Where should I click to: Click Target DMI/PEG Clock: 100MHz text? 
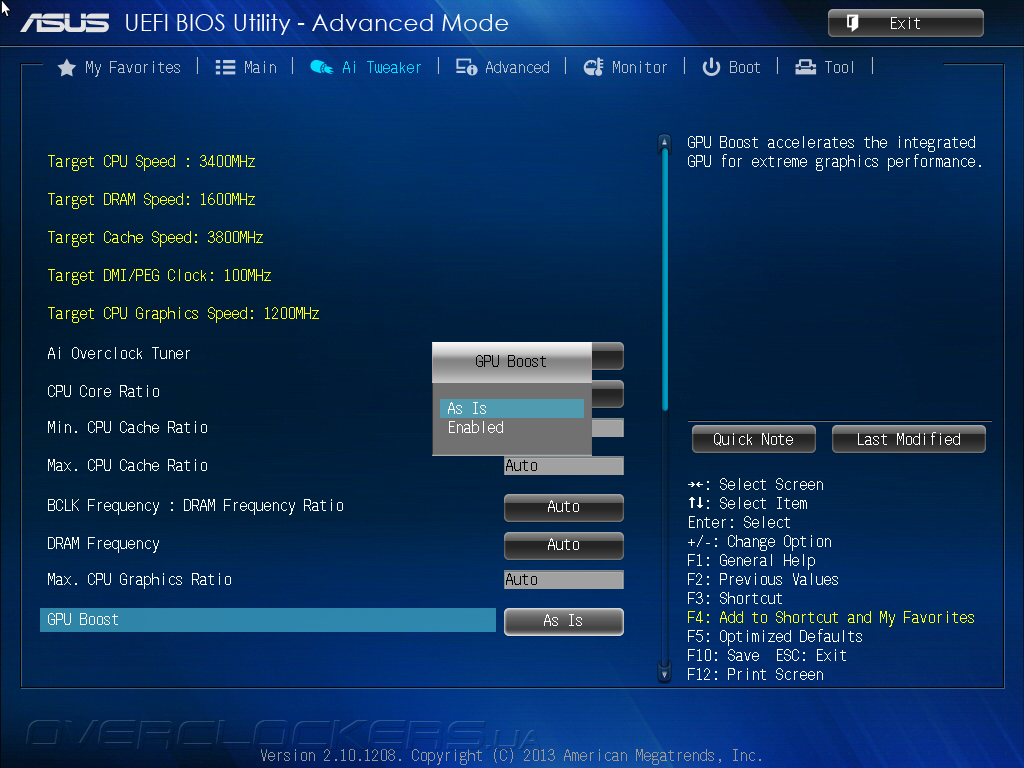(159, 276)
